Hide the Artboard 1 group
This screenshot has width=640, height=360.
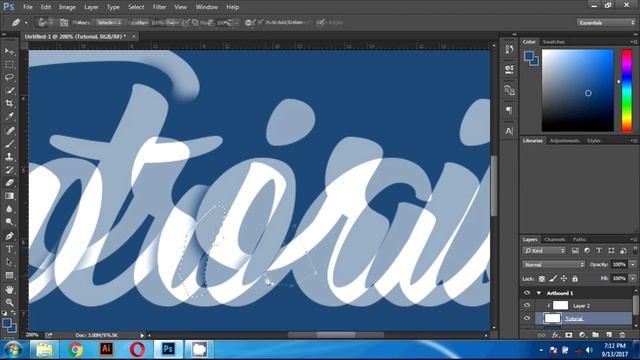(x=527, y=293)
